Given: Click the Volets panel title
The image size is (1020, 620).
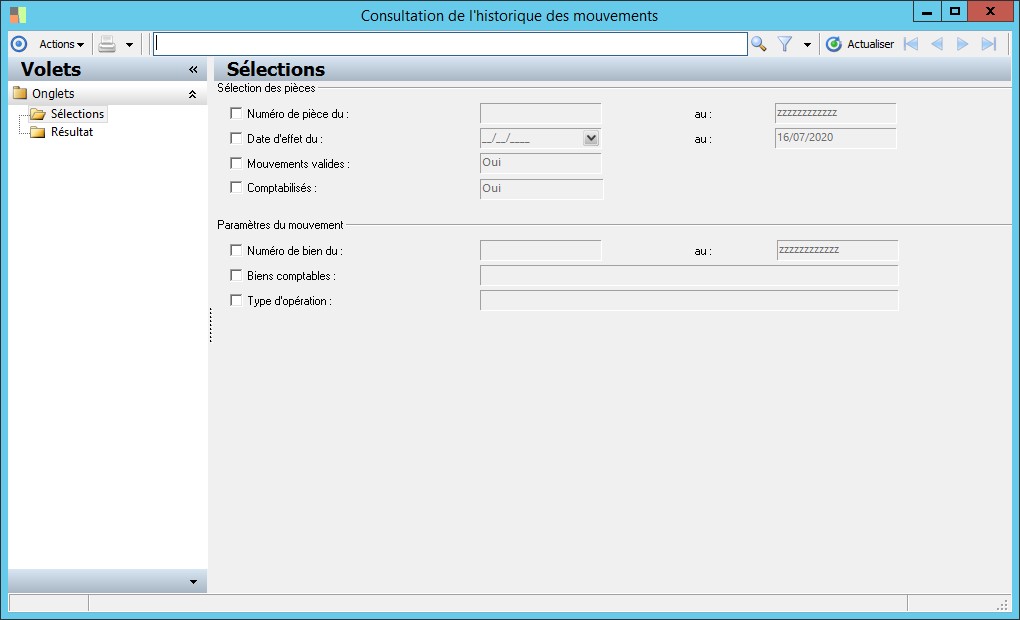Looking at the screenshot, I should point(51,69).
